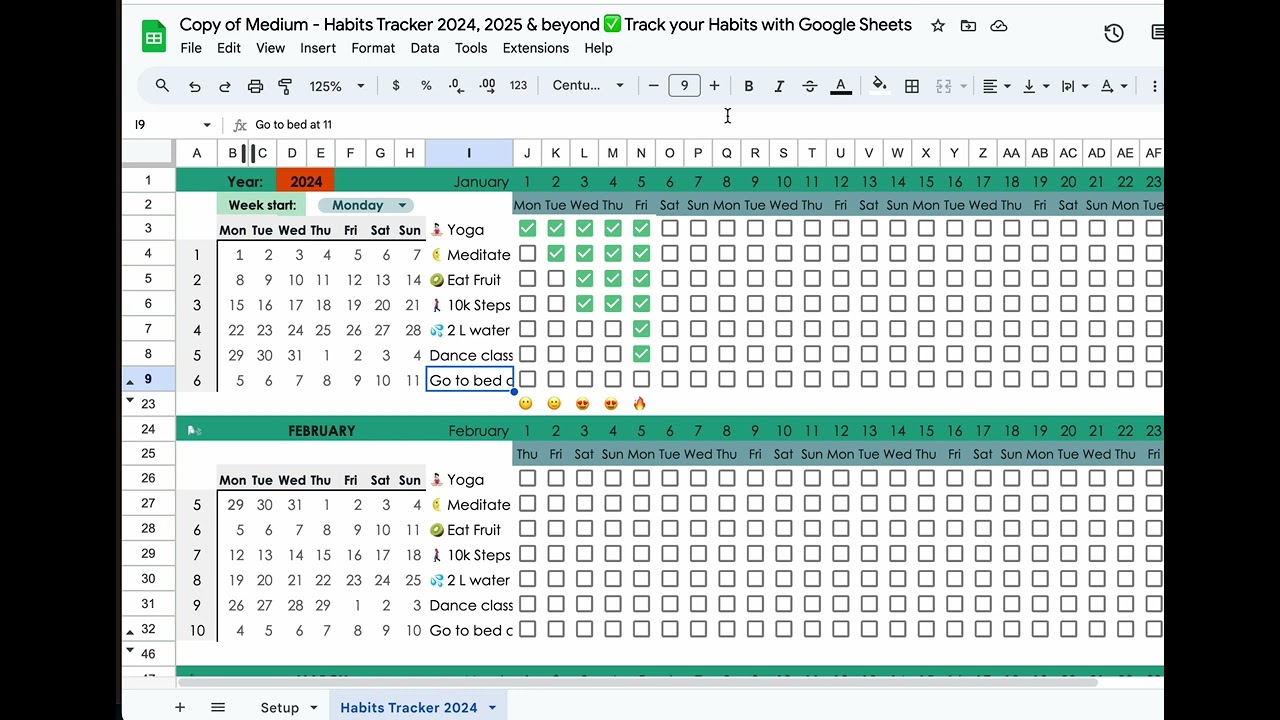Open the borders tool

coord(912,87)
